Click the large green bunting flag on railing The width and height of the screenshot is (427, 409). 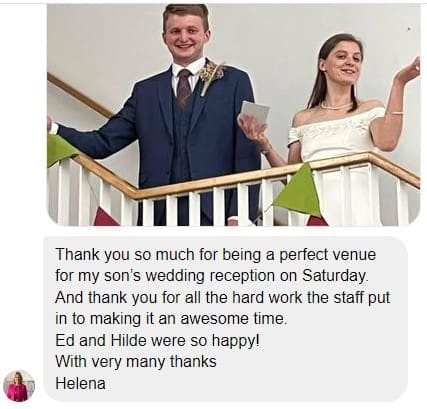click(x=298, y=191)
